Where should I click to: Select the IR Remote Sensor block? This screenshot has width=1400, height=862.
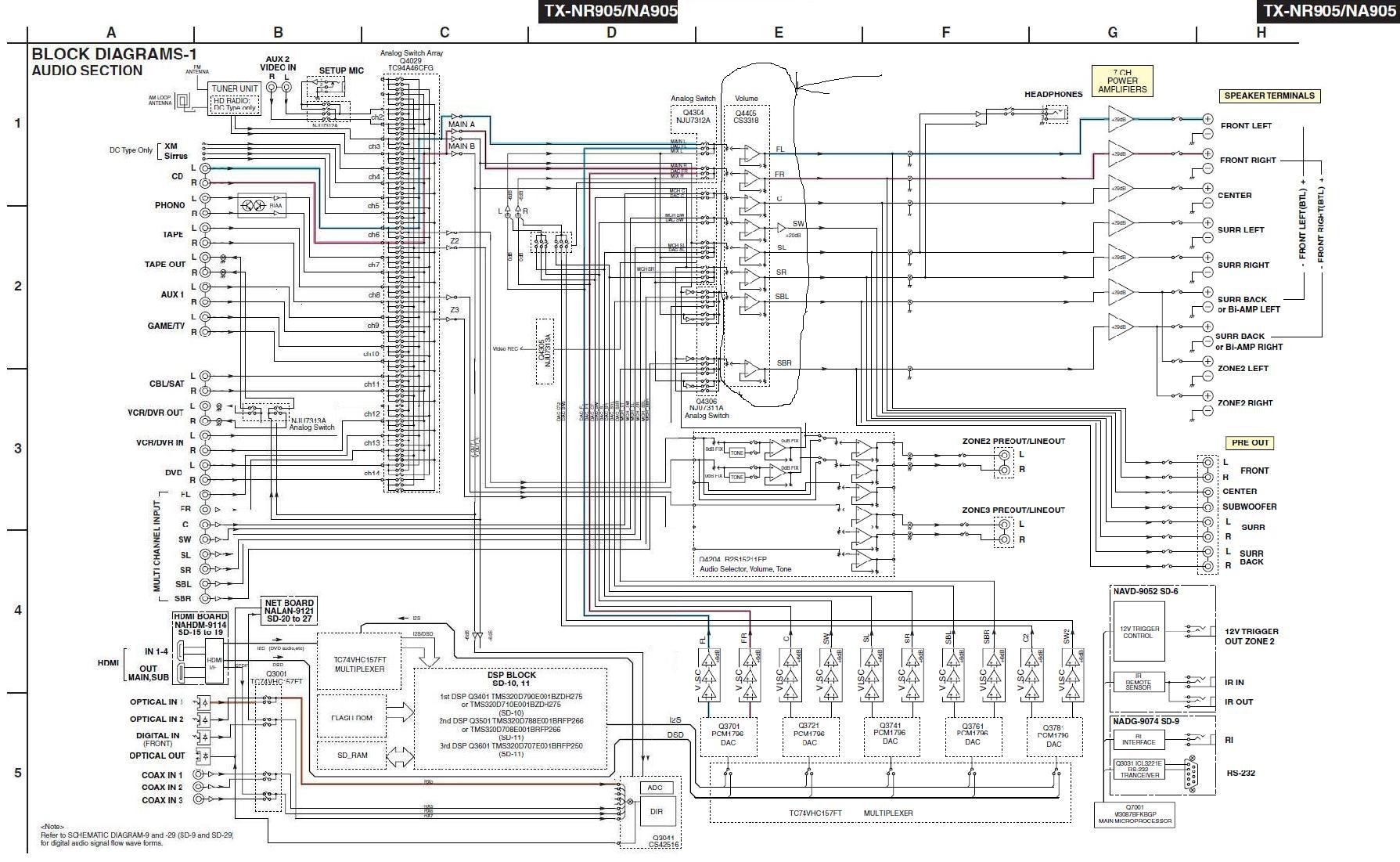click(1138, 683)
